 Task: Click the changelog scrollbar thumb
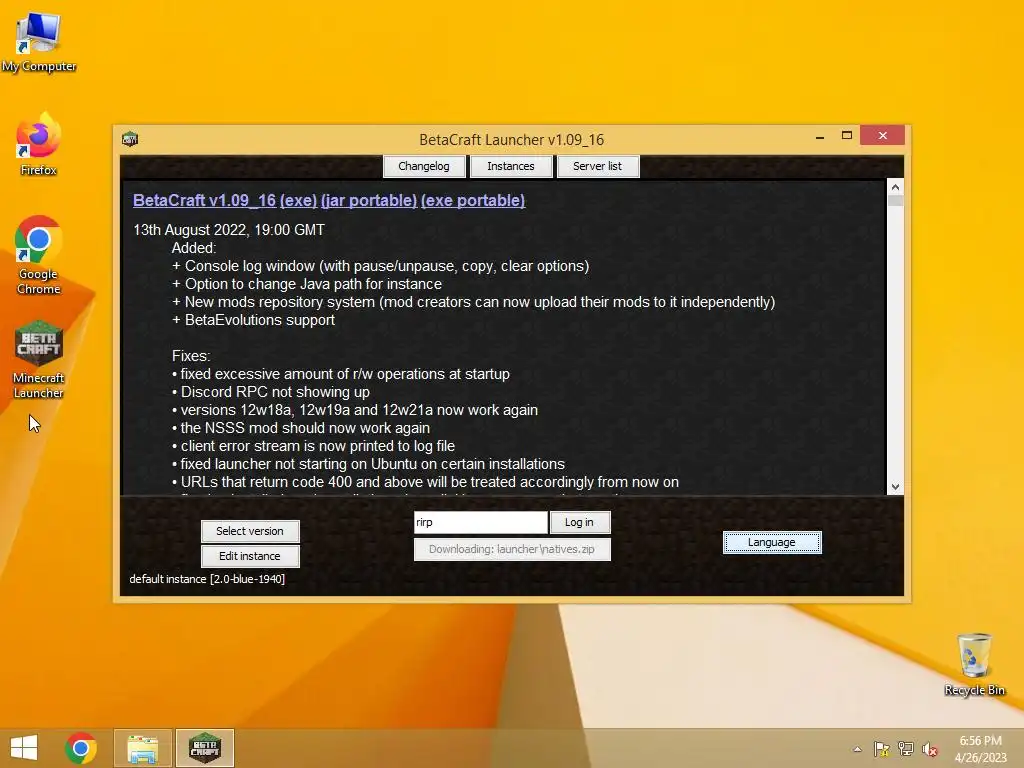pyautogui.click(x=895, y=201)
